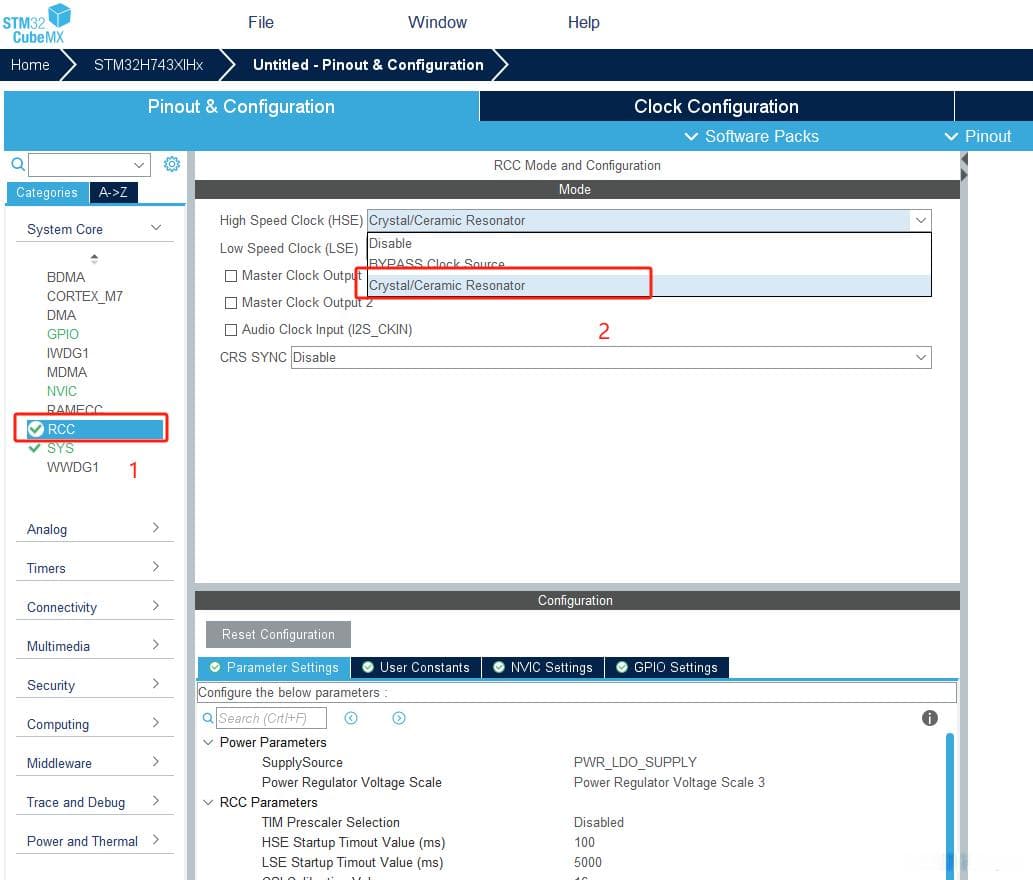
Task: Open the Software Packs dropdown menu
Action: [x=752, y=136]
